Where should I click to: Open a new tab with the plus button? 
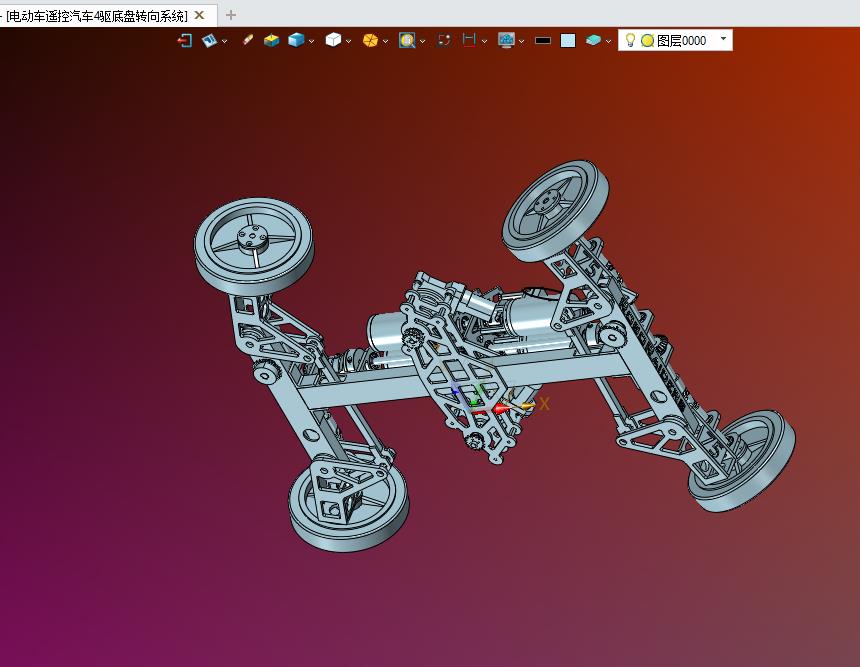231,15
